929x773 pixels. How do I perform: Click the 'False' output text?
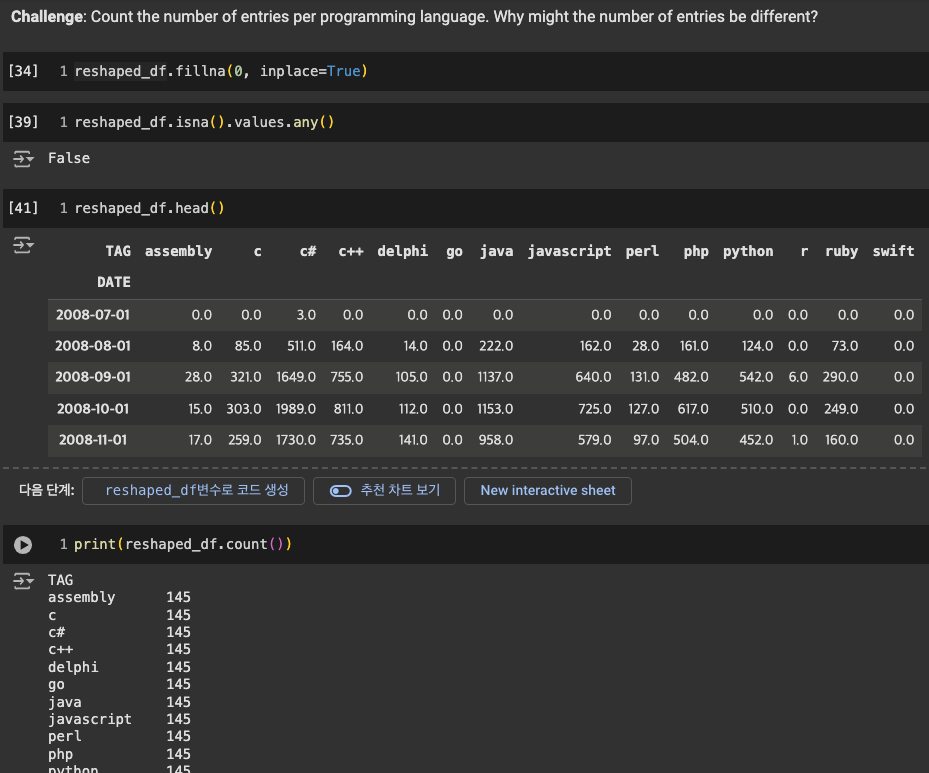[69, 158]
